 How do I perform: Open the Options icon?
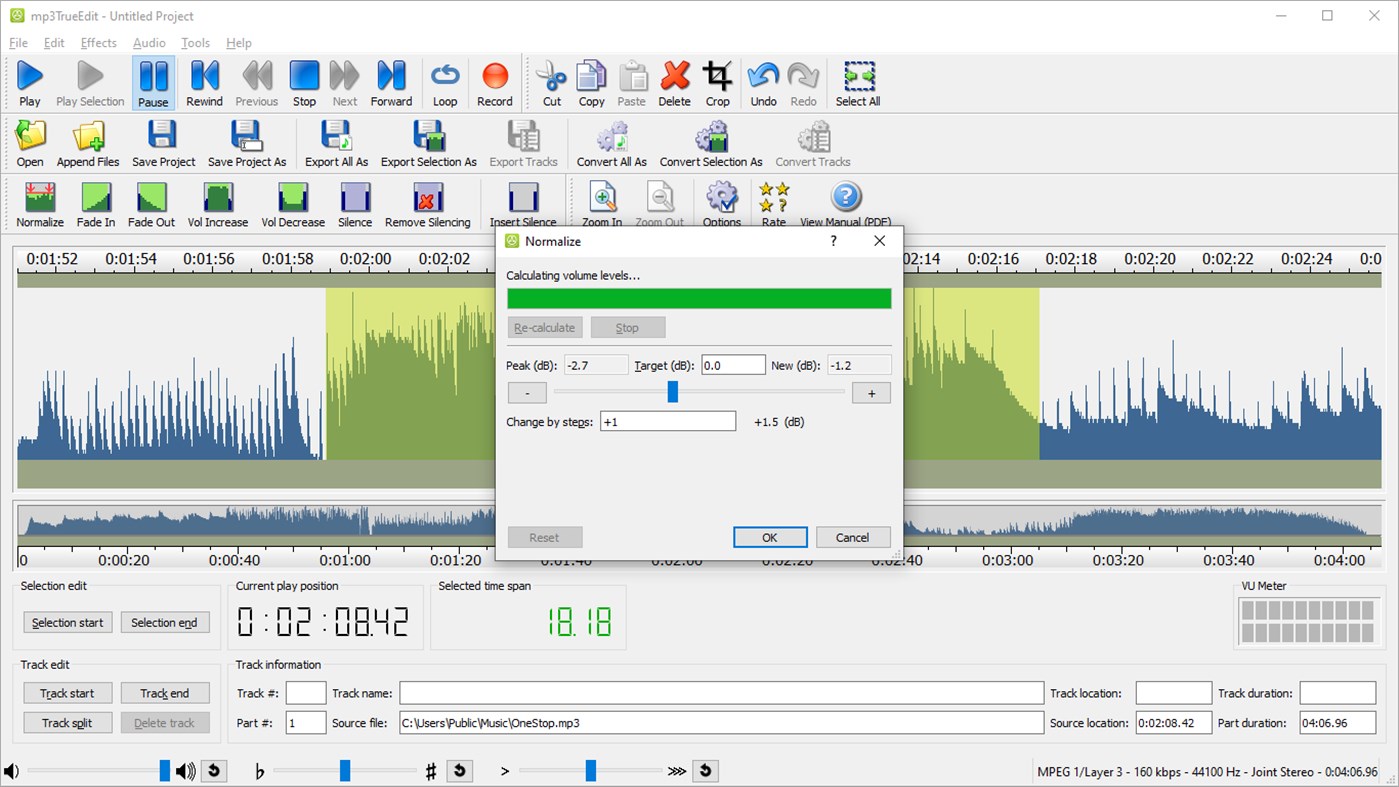pyautogui.click(x=721, y=203)
